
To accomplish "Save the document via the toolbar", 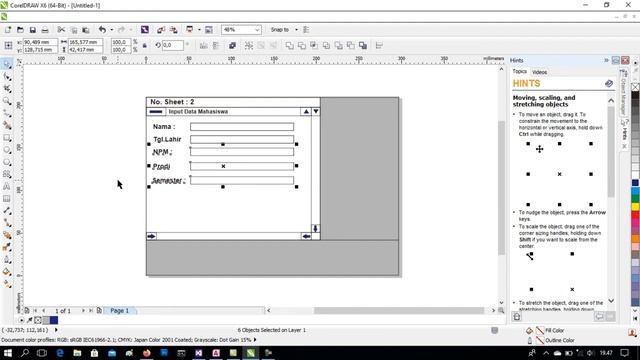I will 33,30.
